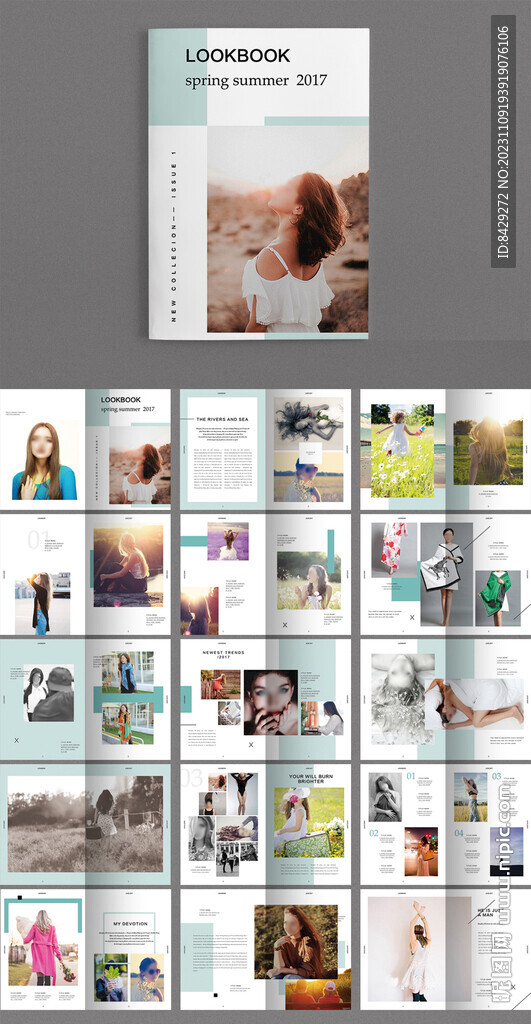Select the woman in sunglasses photo
Image resolution: width=531 pixels, height=1024 pixels.
click(x=147, y=976)
